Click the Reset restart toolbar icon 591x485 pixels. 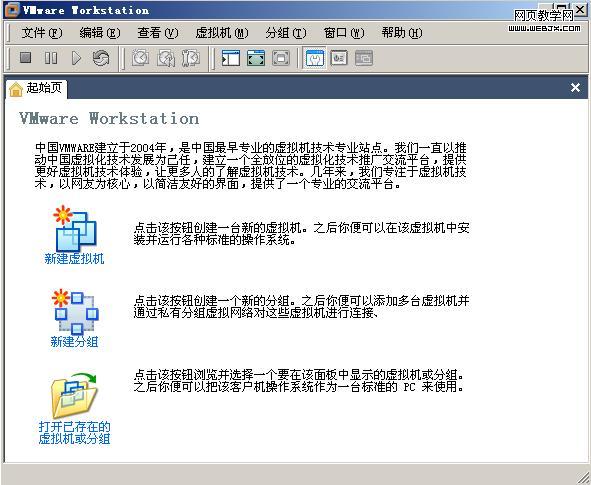[101, 58]
